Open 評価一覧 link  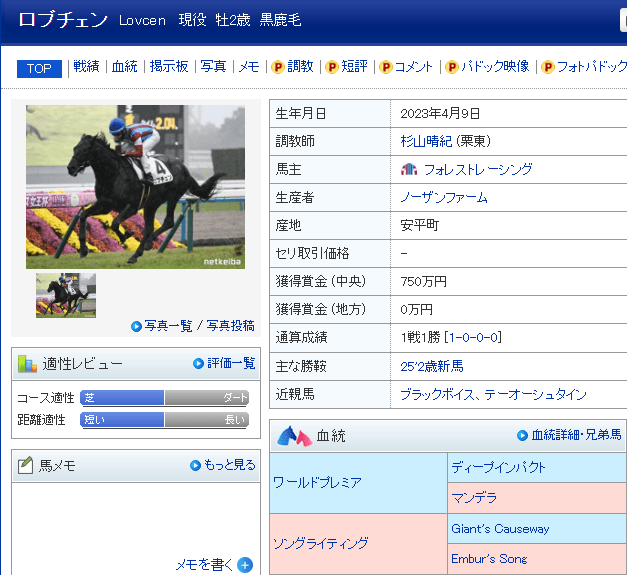231,363
